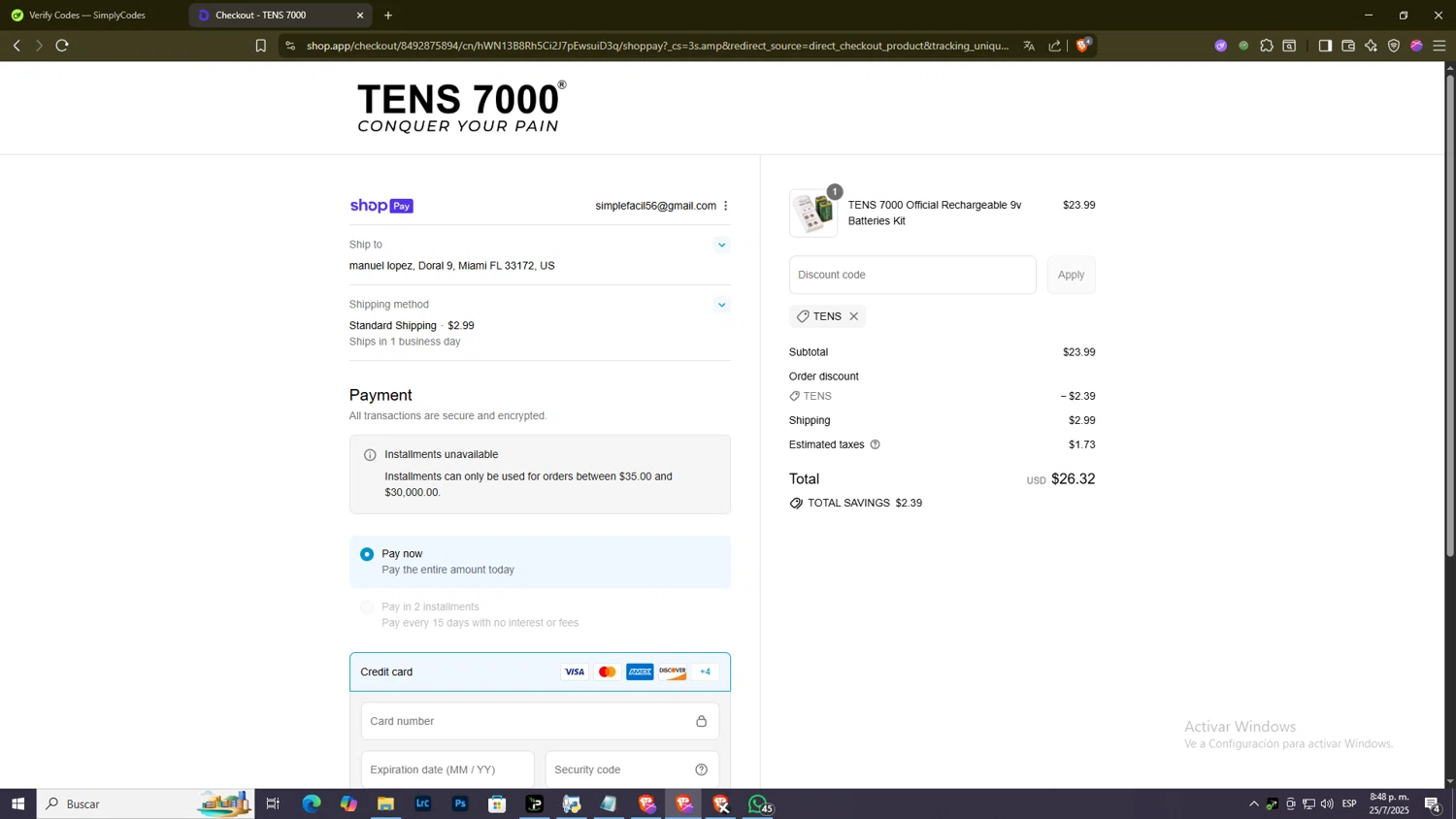
Task: Open account options three-dot menu
Action: pyautogui.click(x=725, y=206)
